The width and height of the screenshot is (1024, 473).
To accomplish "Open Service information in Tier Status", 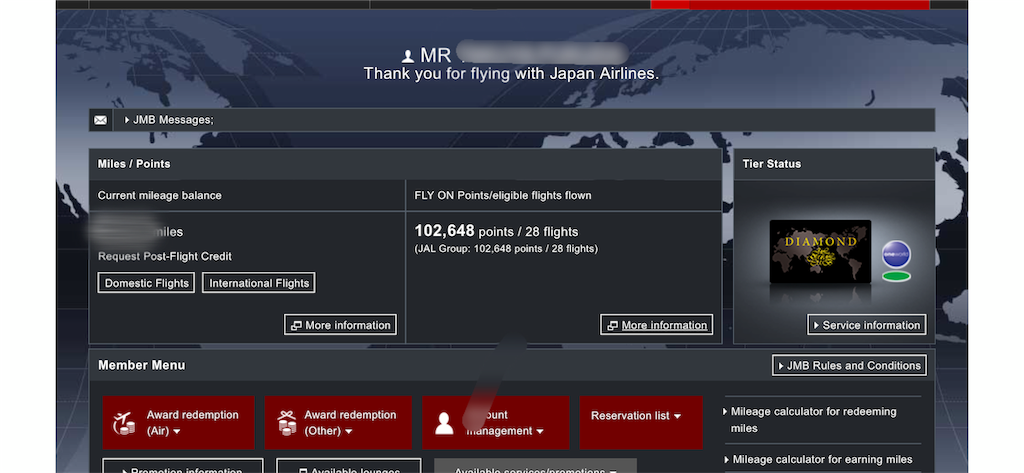I will pyautogui.click(x=867, y=325).
